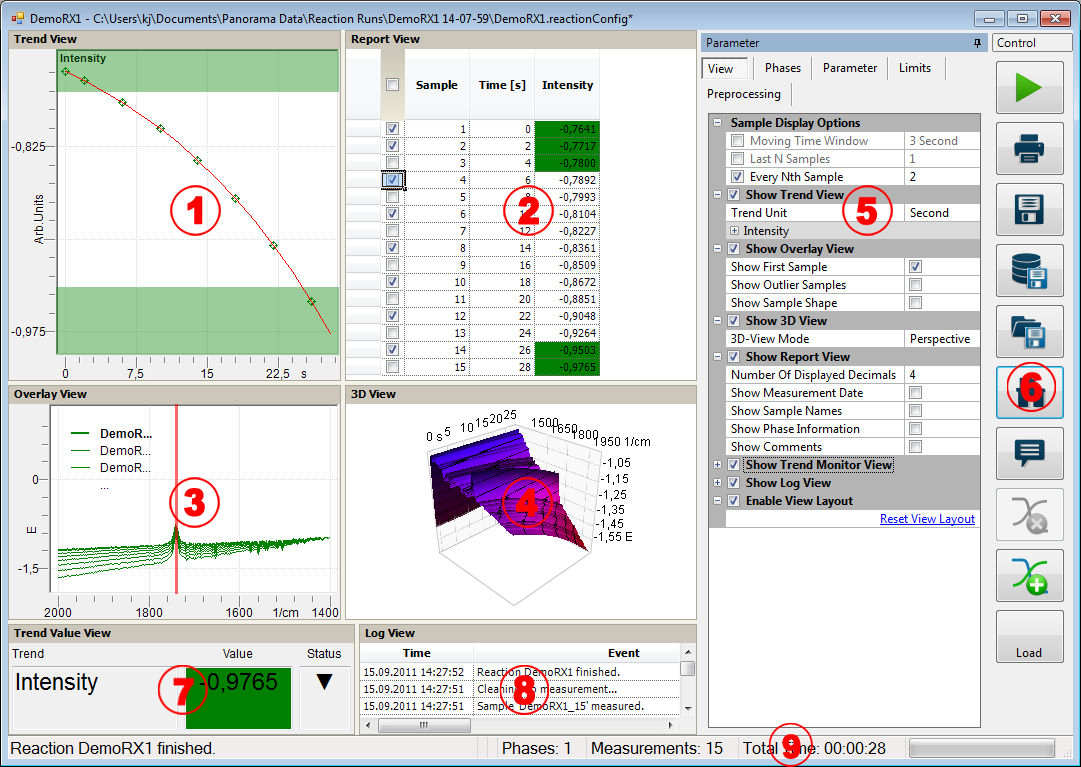Click the folder with floppy disk icon
This screenshot has height=767, width=1081.
click(x=1029, y=333)
